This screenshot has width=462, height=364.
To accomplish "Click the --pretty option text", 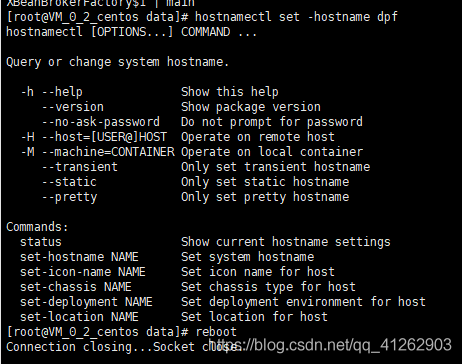I will (69, 197).
